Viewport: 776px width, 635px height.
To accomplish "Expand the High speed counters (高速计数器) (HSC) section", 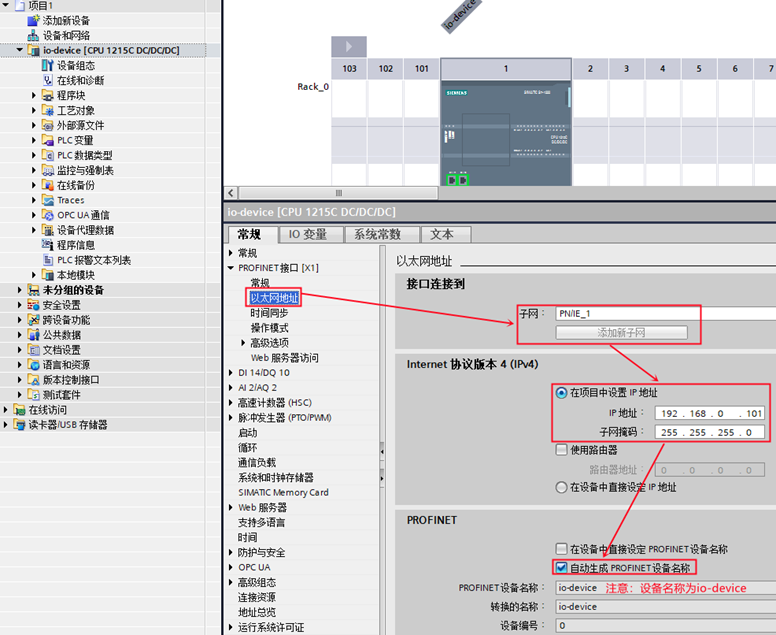I will coord(231,402).
